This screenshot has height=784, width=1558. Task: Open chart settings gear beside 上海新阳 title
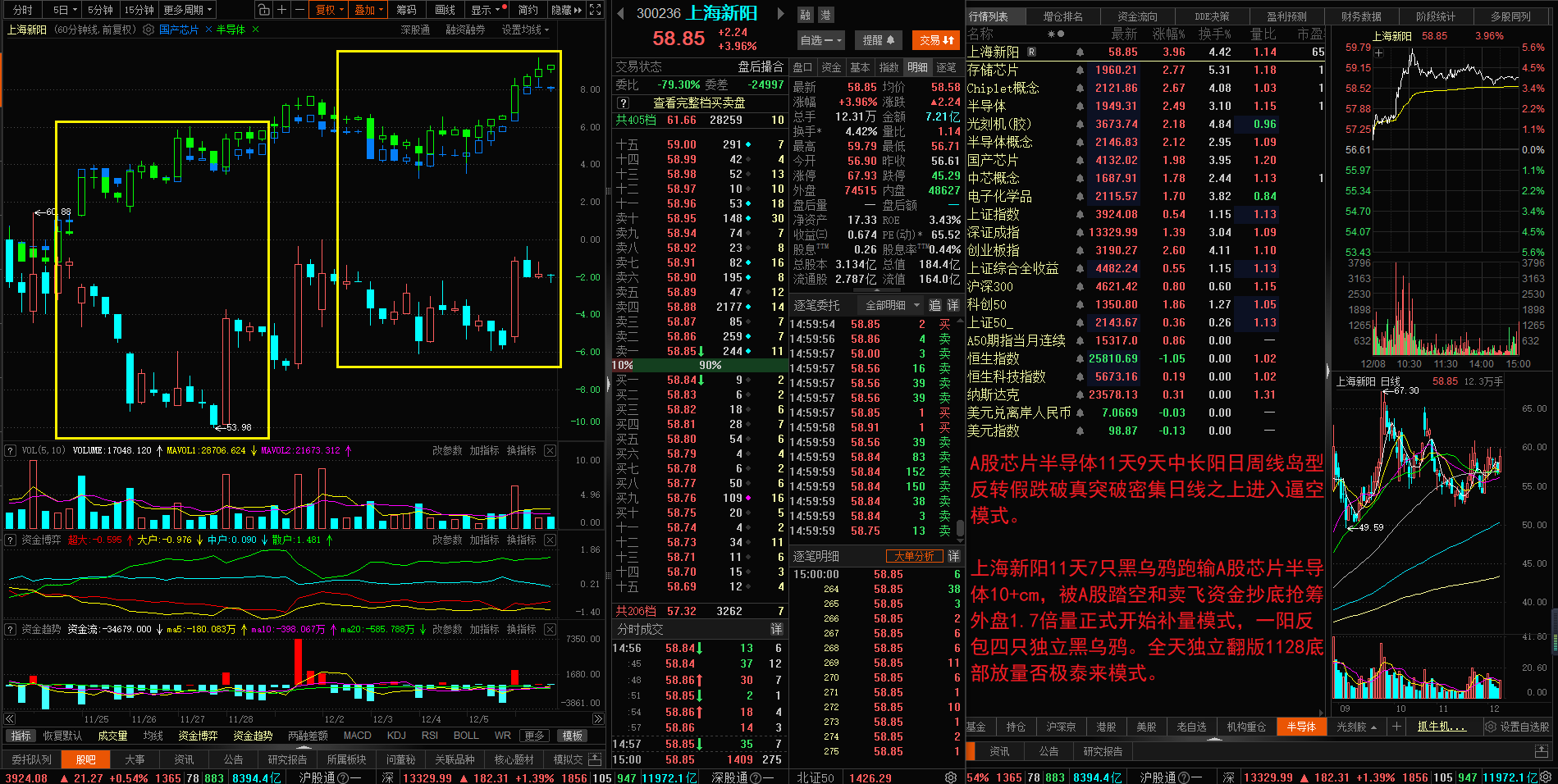pyautogui.click(x=148, y=30)
